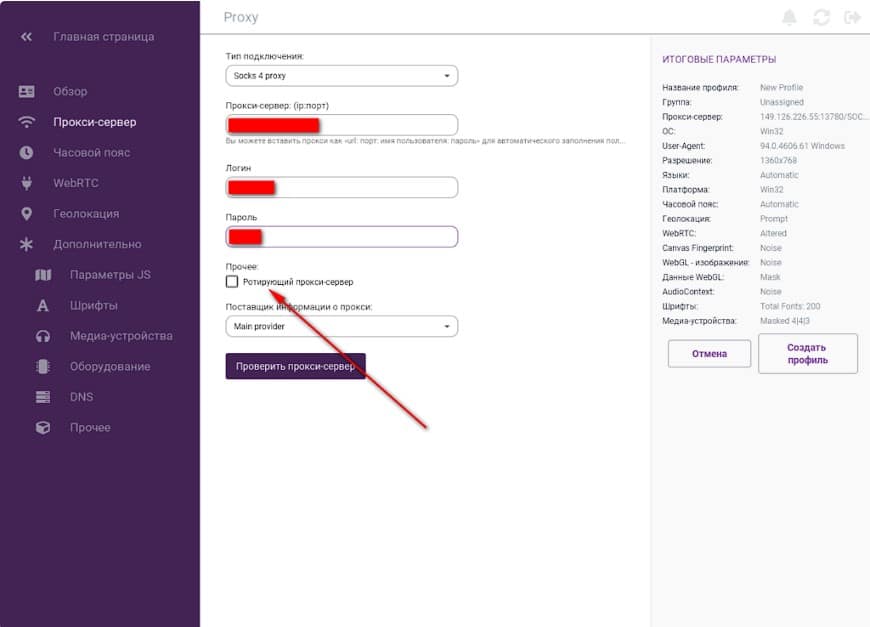Click the collapse sidebar double-chevron icon

tap(27, 37)
